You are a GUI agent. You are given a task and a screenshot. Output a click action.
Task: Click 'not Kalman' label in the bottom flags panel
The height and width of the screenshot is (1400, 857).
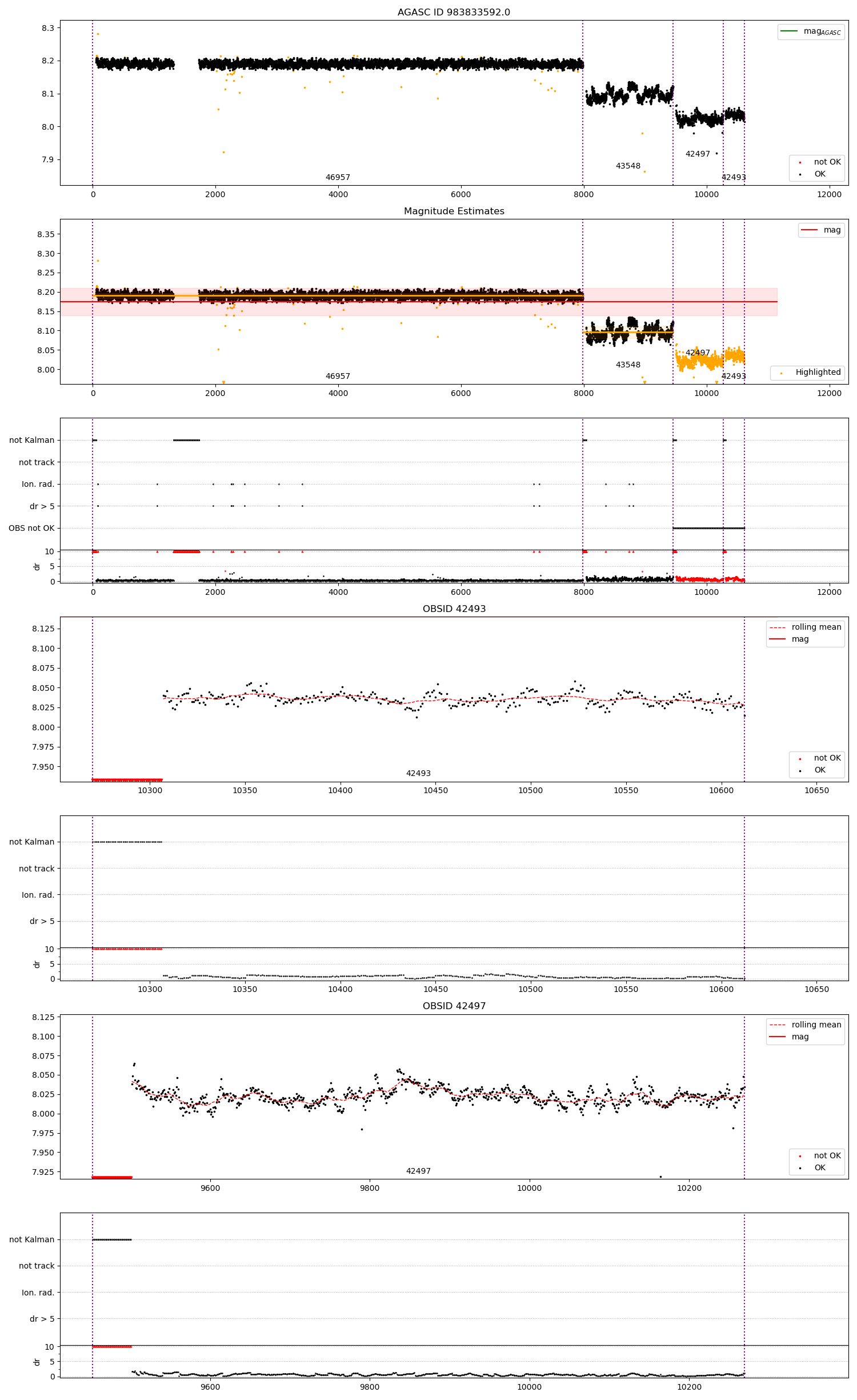click(x=32, y=1239)
